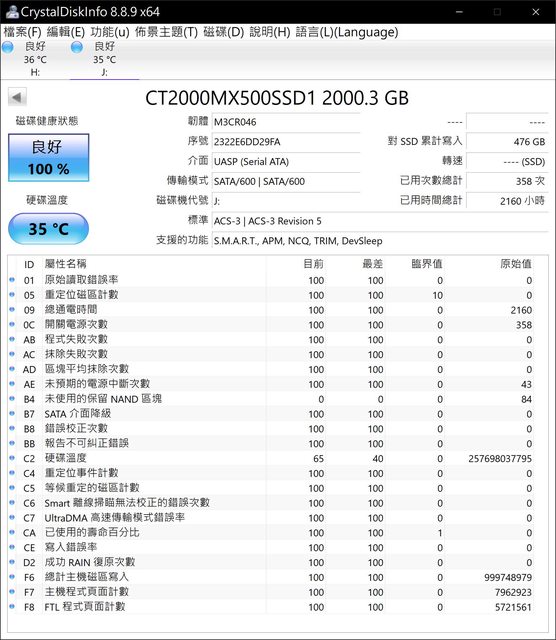The image size is (556, 640).
Task: Click status dot for attribute F8 row
Action: (x=12, y=607)
